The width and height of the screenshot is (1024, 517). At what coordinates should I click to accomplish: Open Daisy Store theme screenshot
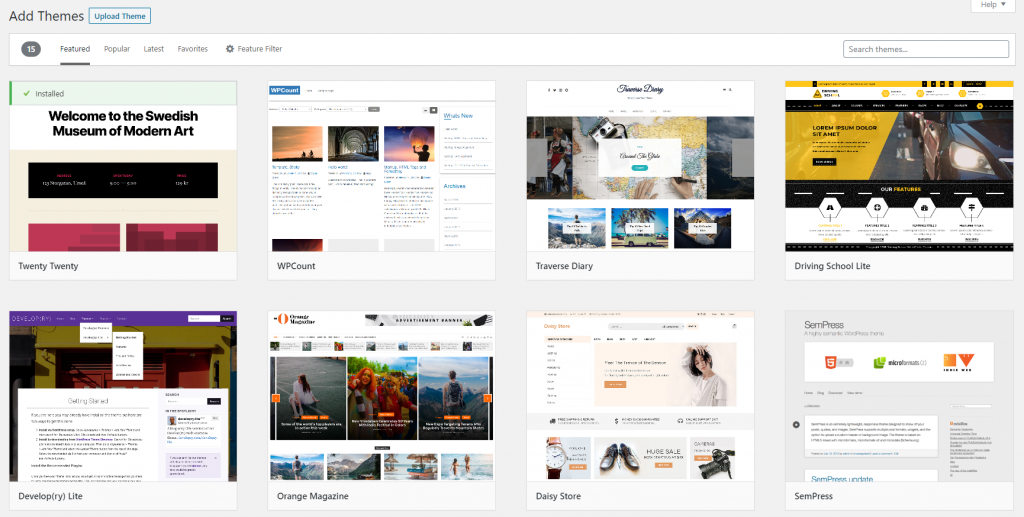click(x=640, y=396)
